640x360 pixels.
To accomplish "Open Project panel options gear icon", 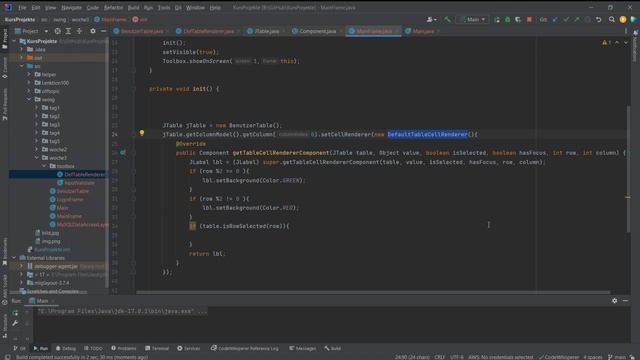I will point(93,31).
